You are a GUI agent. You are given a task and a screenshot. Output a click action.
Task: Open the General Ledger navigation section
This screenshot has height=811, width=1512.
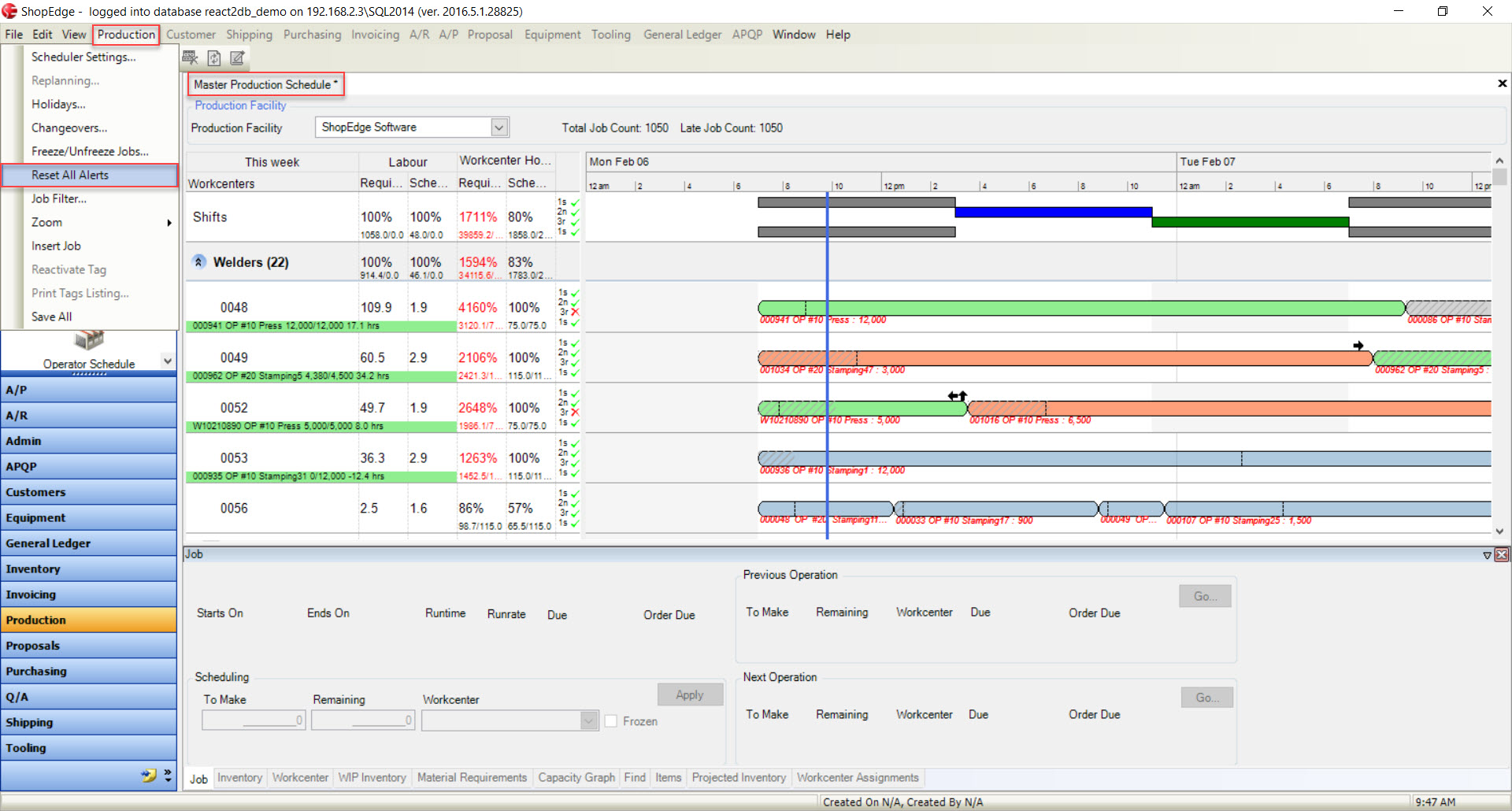[88, 543]
